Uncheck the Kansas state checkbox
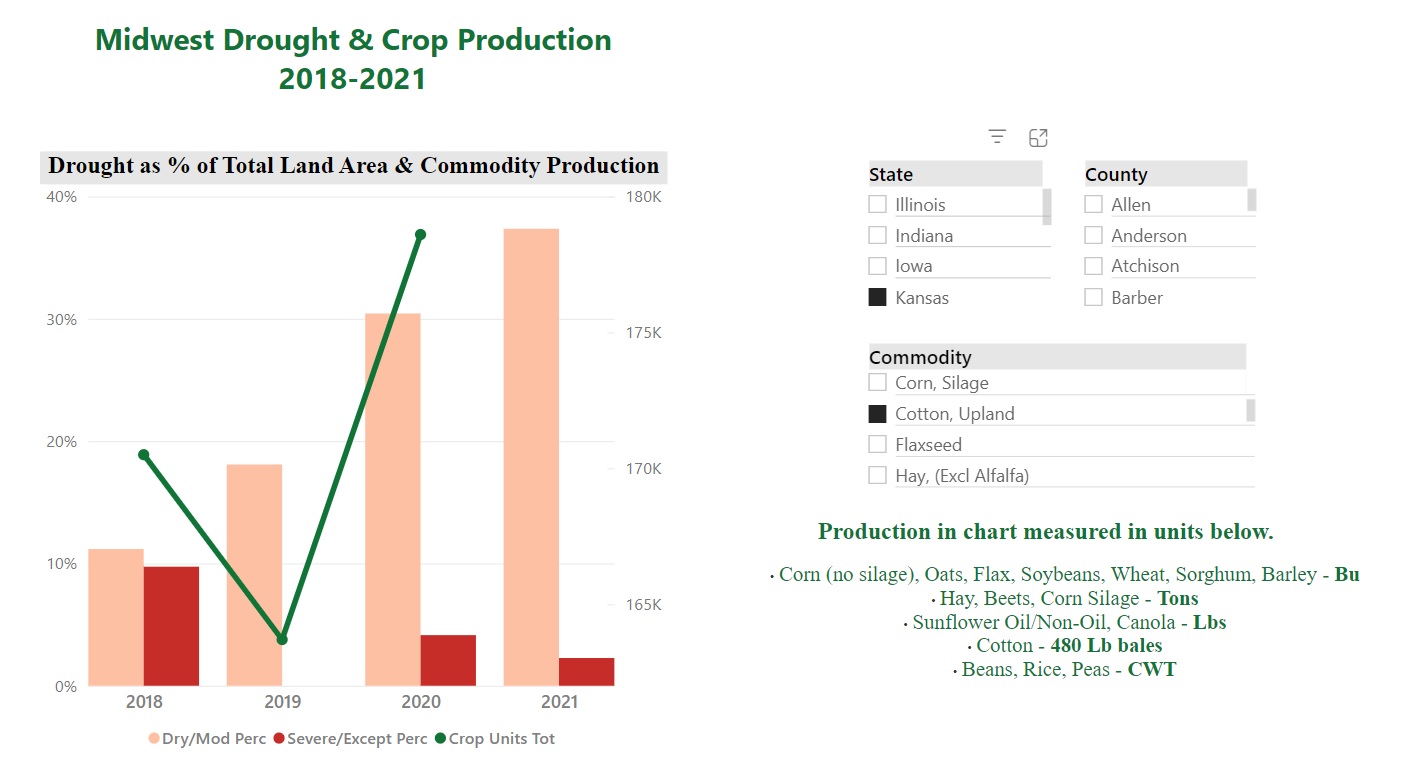 click(878, 297)
